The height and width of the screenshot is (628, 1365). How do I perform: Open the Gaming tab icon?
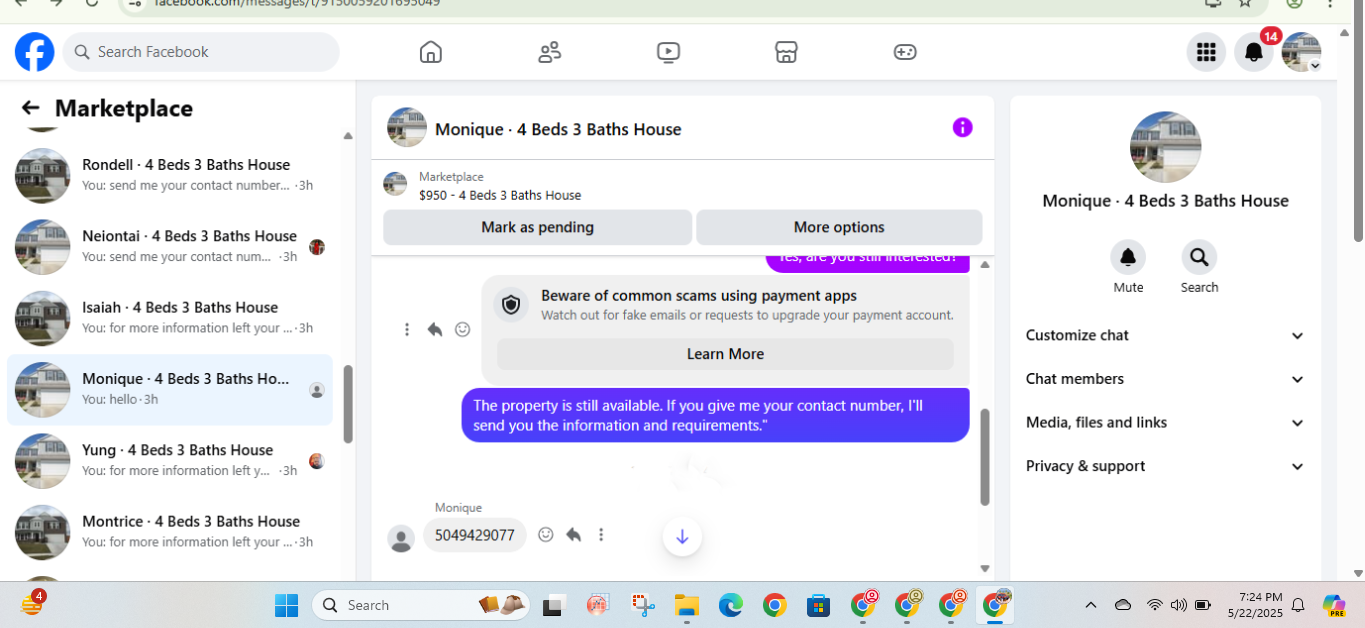coord(905,52)
